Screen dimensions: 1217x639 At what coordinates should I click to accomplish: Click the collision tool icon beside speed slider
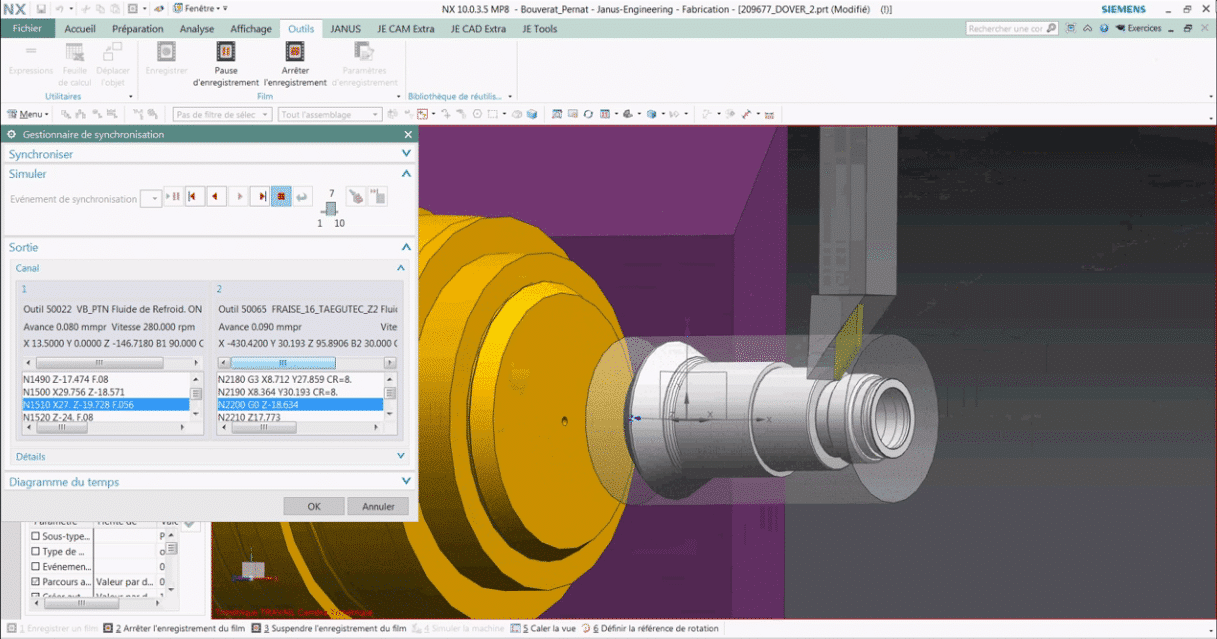click(x=356, y=197)
